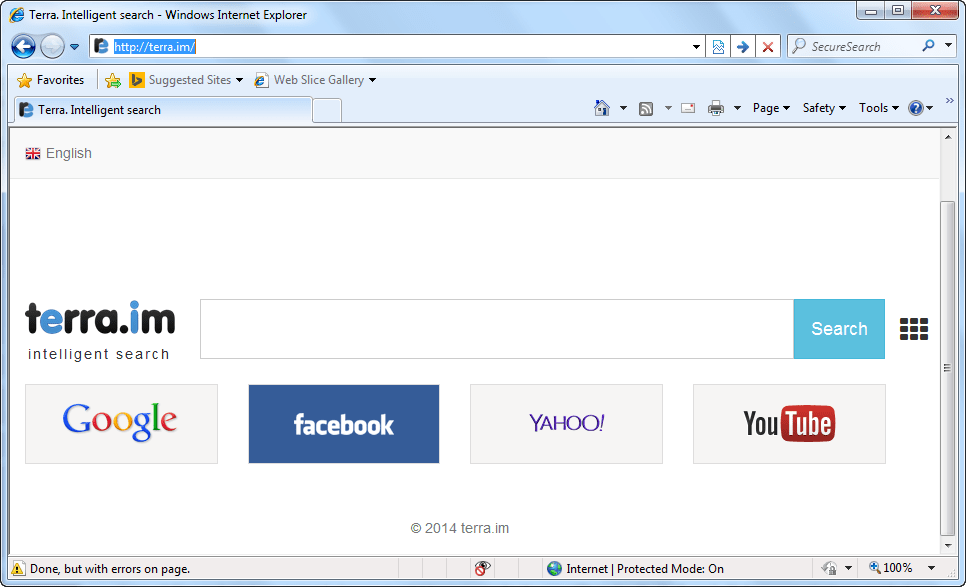The width and height of the screenshot is (966, 587).
Task: Toggle Compatibility View page icon
Action: coord(718,47)
